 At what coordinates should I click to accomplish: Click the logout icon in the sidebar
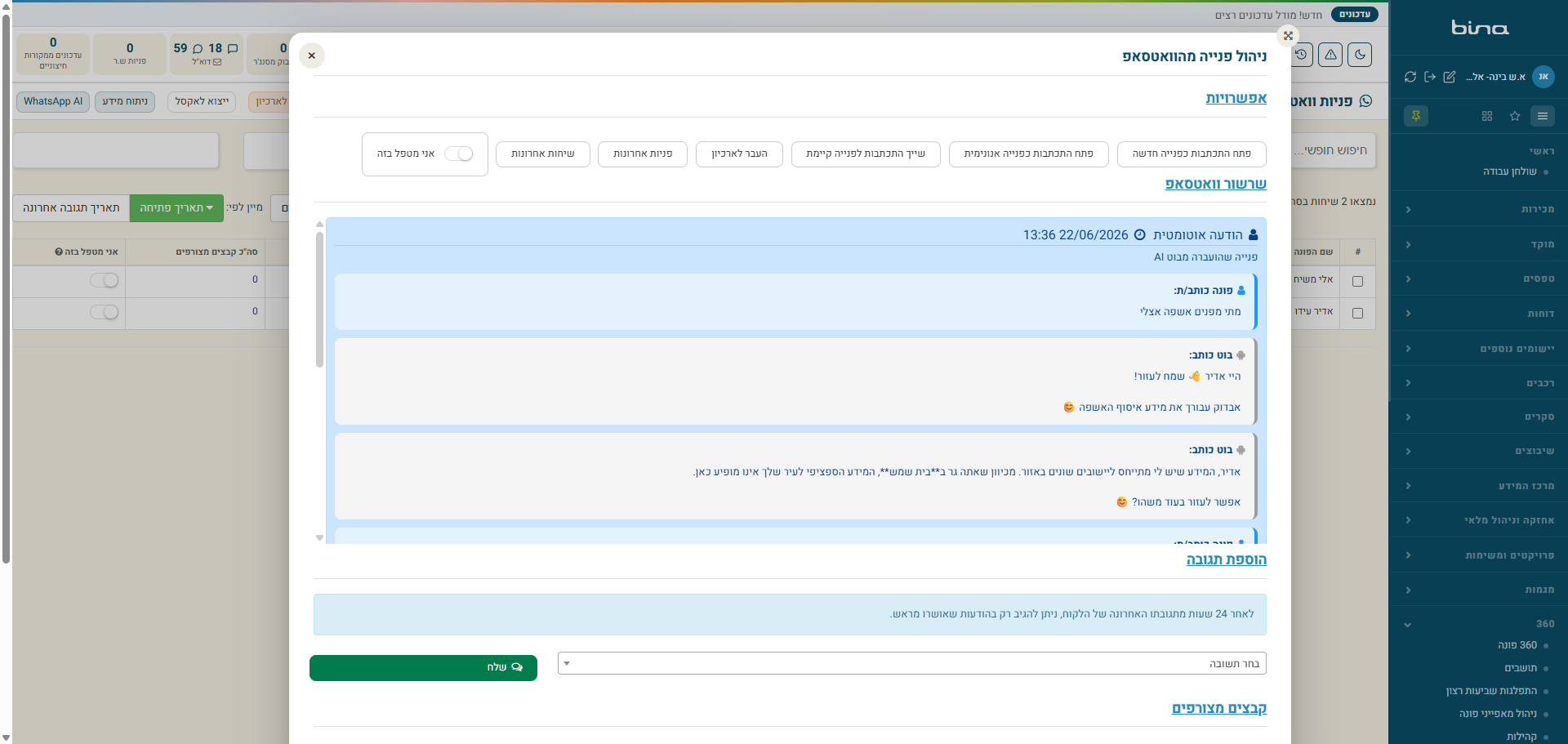[1430, 77]
